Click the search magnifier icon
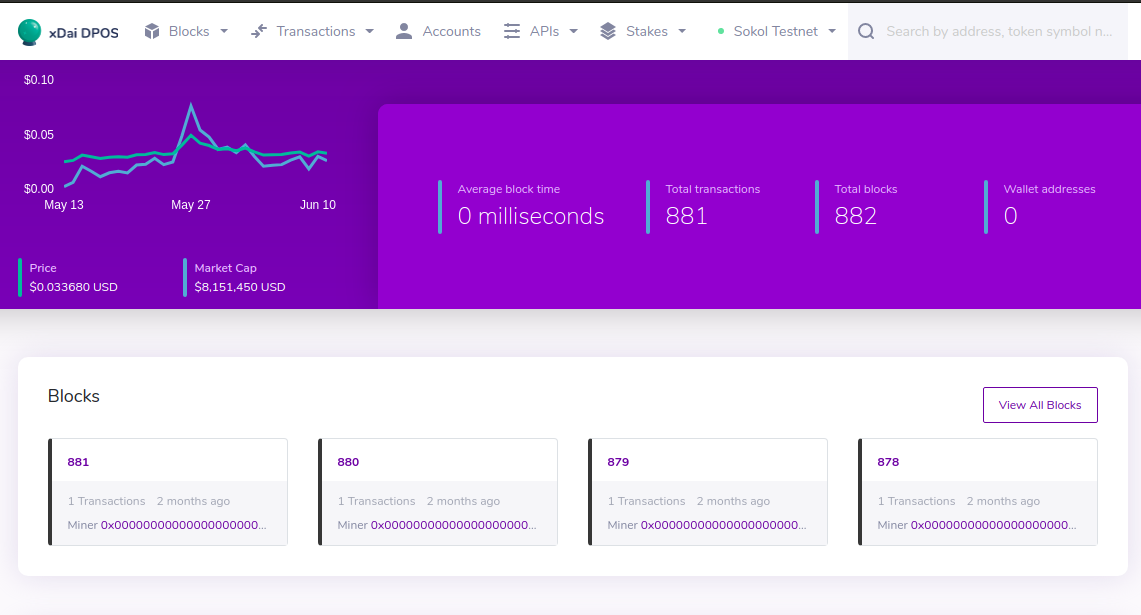 pyautogui.click(x=866, y=31)
